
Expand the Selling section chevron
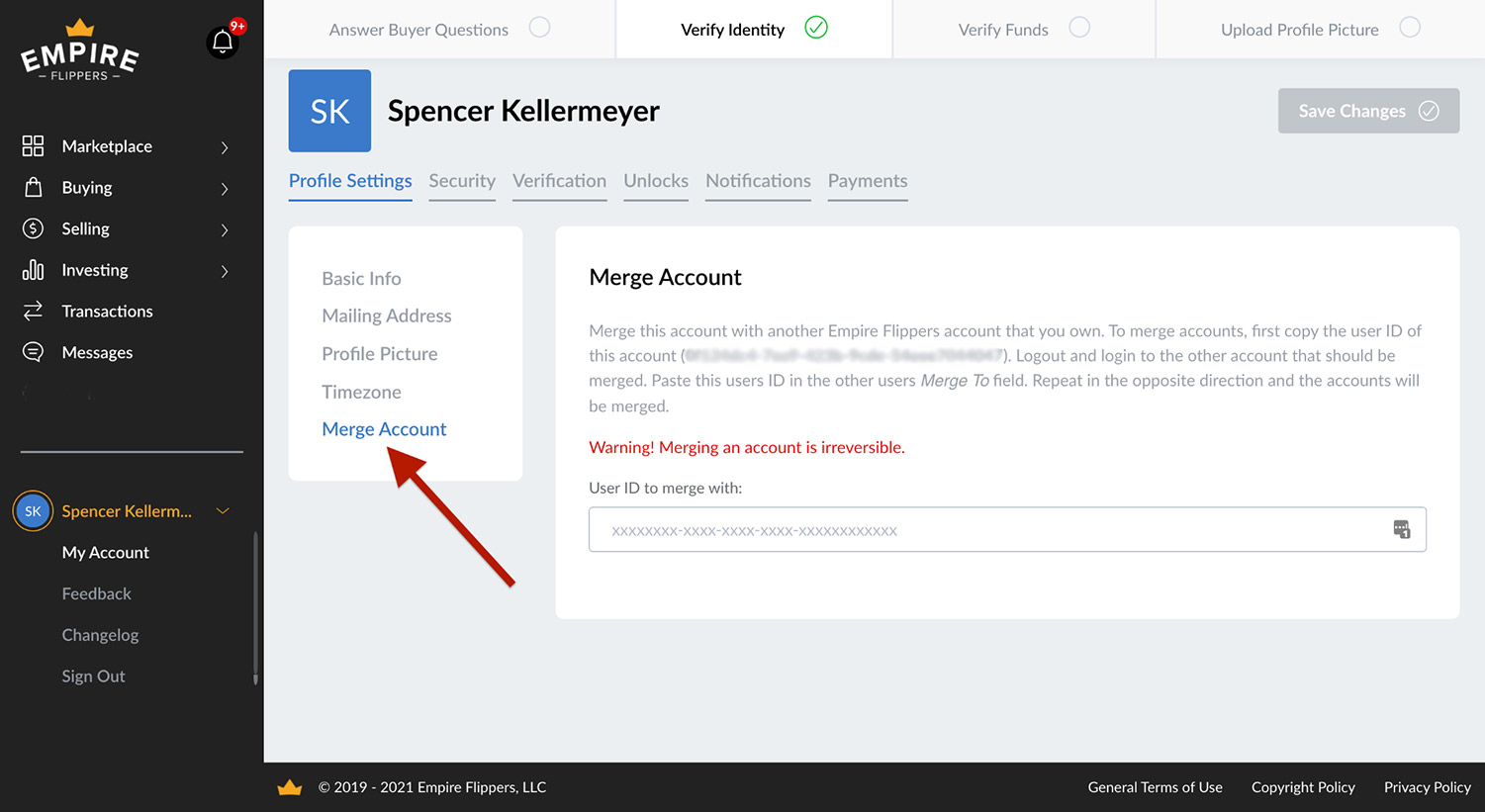click(228, 228)
